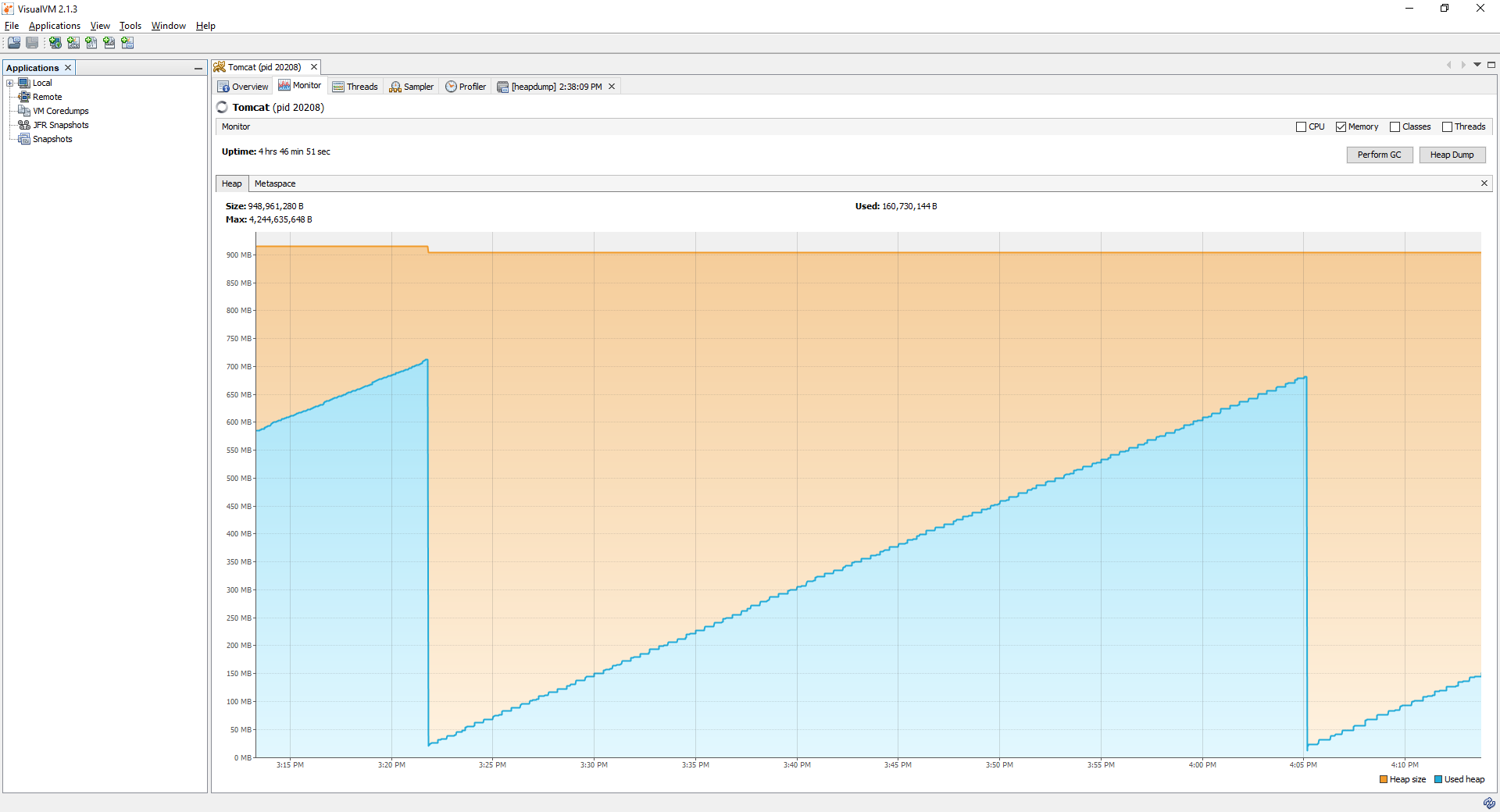Select the Snapshots tree item
1500x812 pixels.
tap(52, 139)
